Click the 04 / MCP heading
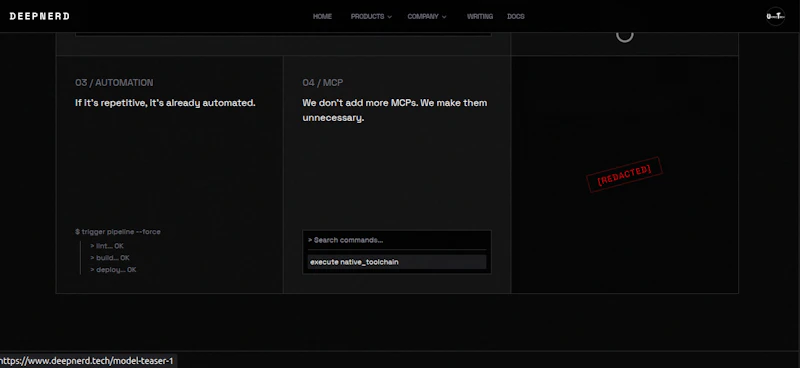 point(322,83)
